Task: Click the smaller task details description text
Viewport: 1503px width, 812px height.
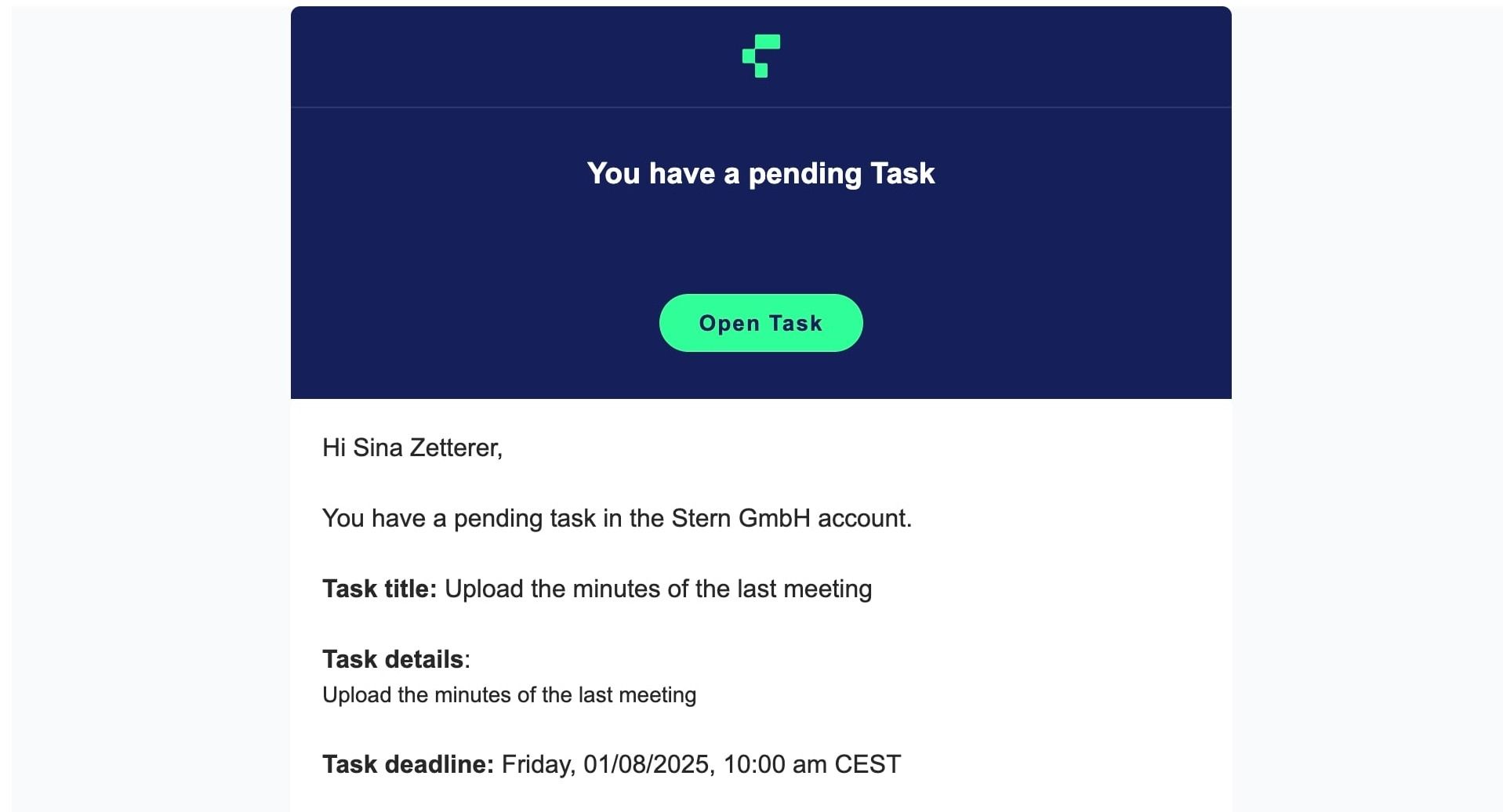Action: pyautogui.click(x=509, y=695)
